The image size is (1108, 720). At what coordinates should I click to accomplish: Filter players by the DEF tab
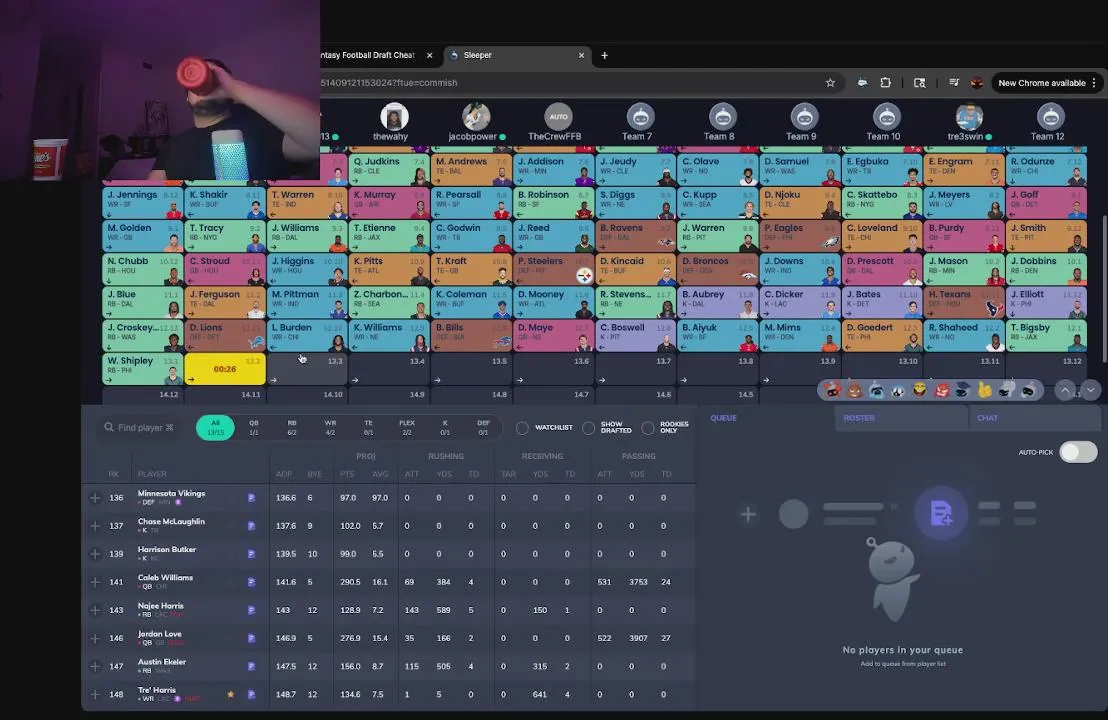tap(483, 427)
